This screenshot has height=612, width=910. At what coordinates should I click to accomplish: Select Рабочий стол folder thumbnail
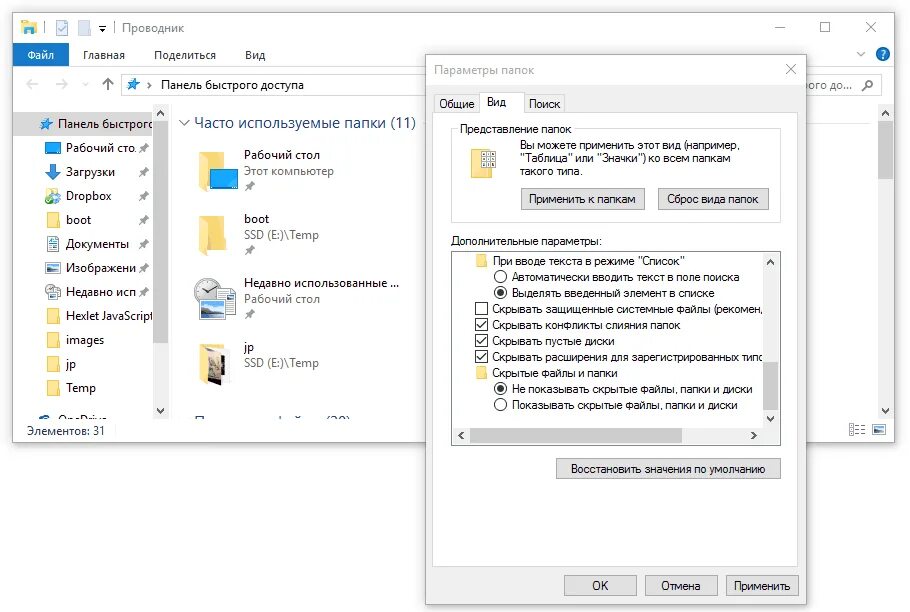(218, 171)
